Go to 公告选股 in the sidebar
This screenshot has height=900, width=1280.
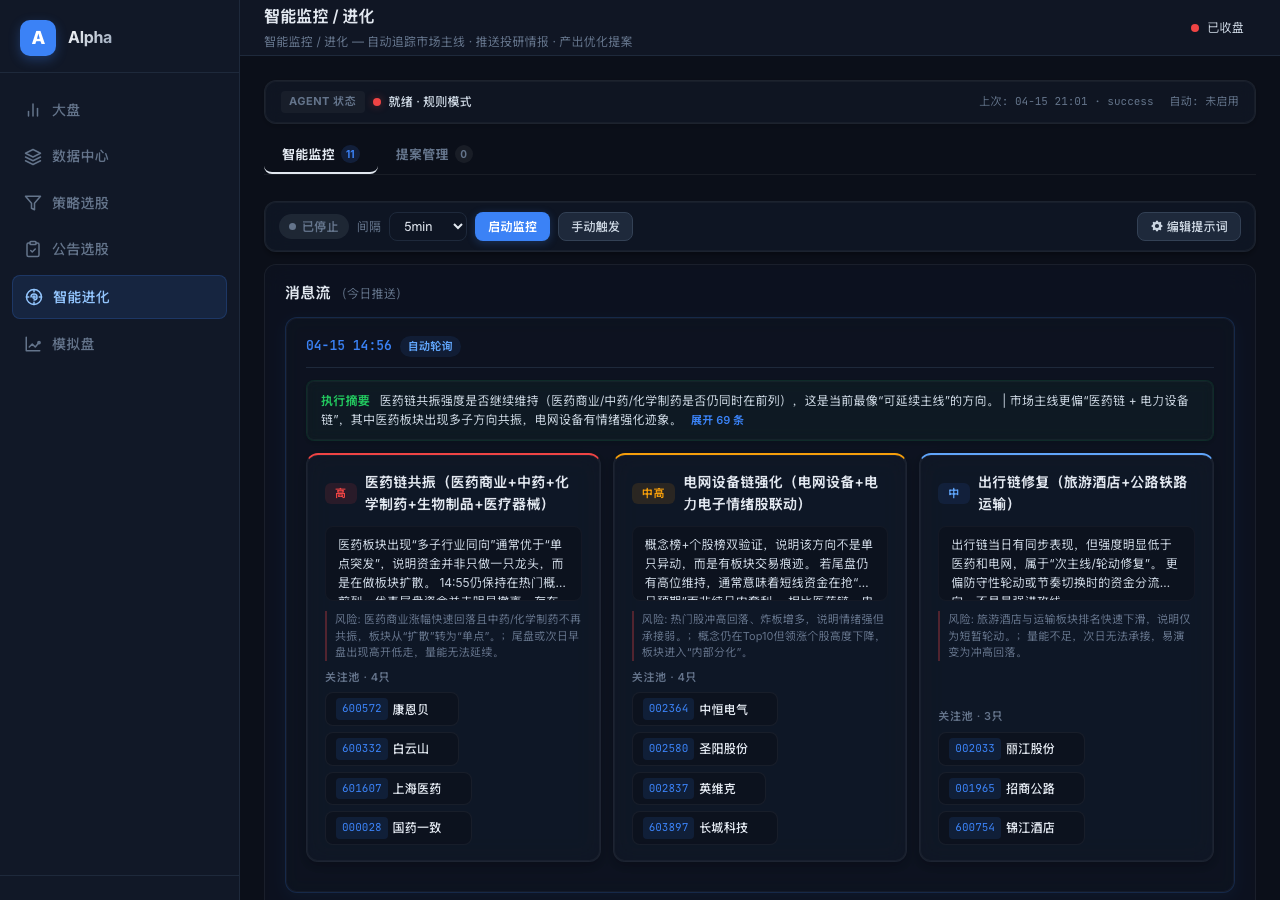point(119,249)
